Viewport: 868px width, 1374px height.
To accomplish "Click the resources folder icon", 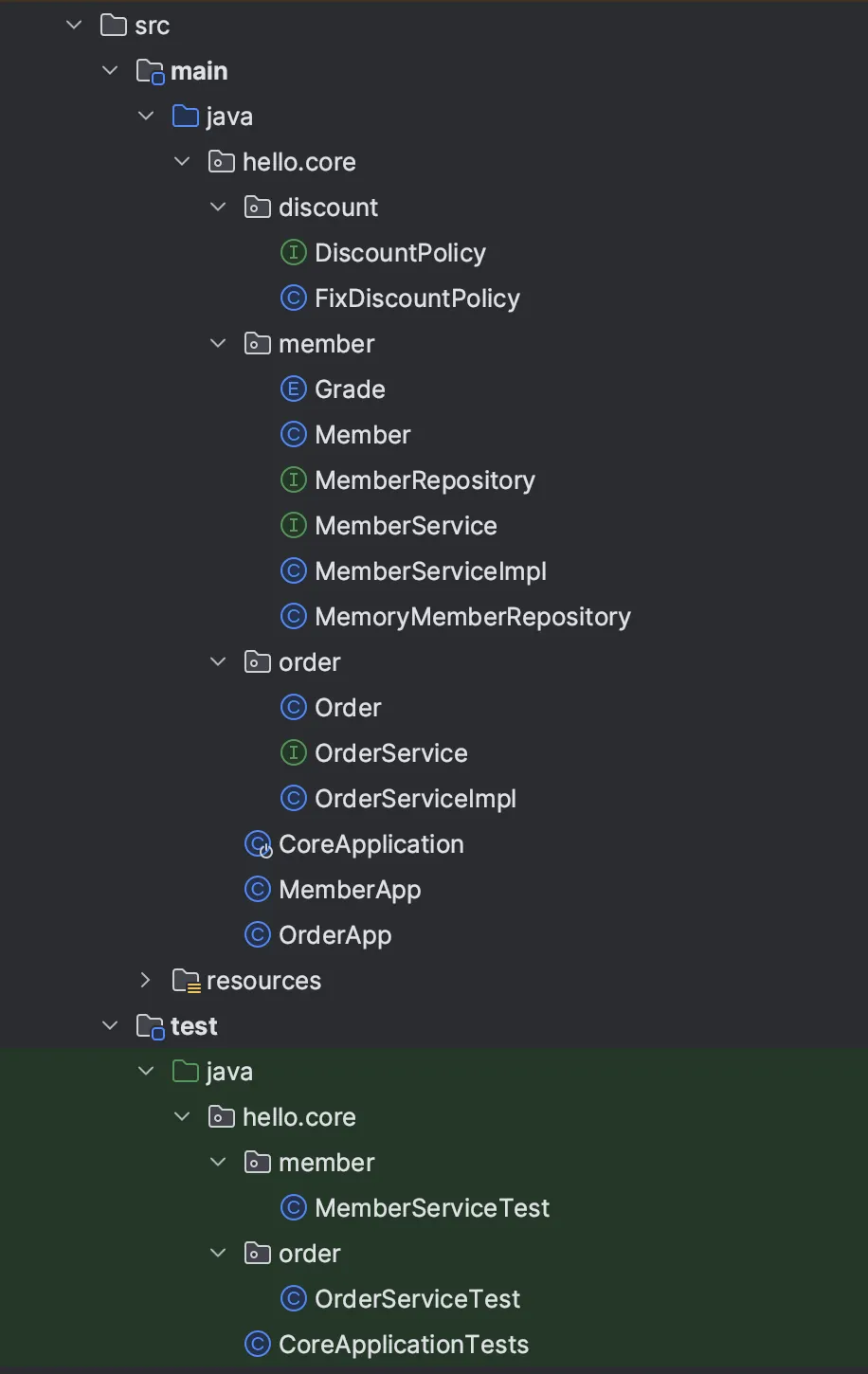I will pyautogui.click(x=186, y=981).
